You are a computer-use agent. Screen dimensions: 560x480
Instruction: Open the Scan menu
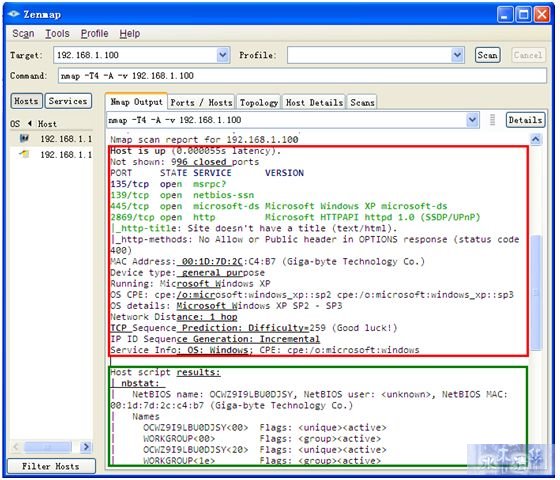click(23, 34)
